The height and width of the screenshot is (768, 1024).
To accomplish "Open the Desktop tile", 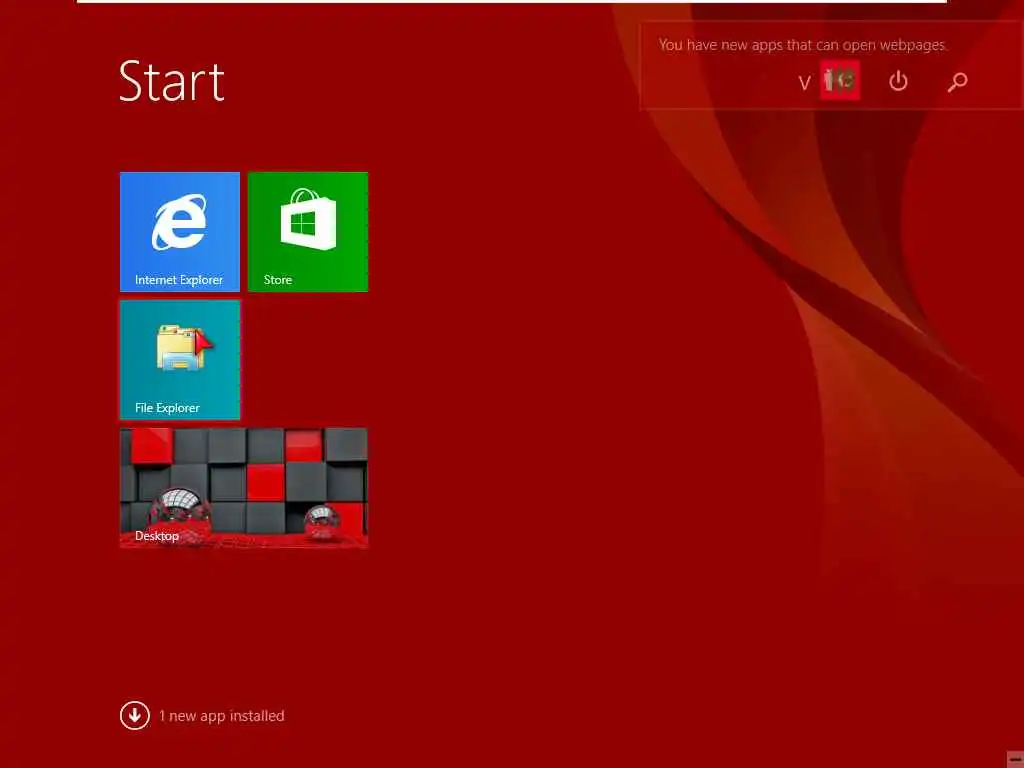I will point(244,488).
